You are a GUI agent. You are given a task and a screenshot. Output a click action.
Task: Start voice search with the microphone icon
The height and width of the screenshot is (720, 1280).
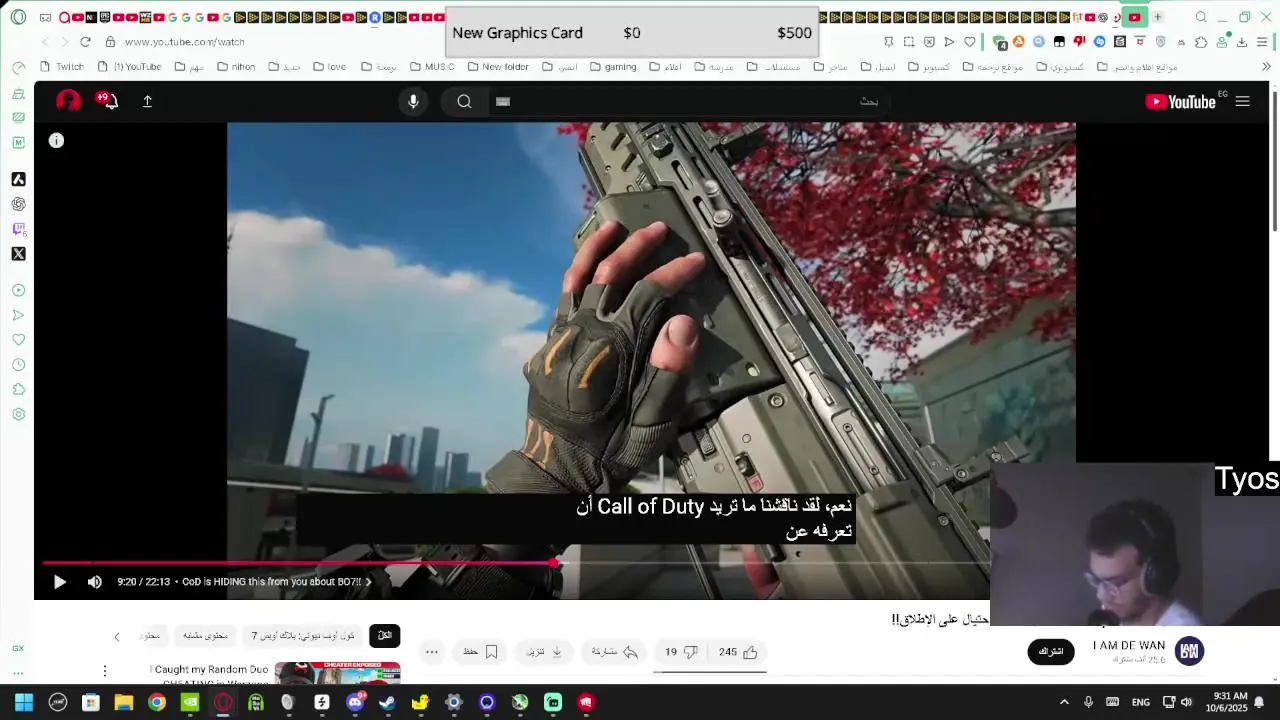click(413, 101)
